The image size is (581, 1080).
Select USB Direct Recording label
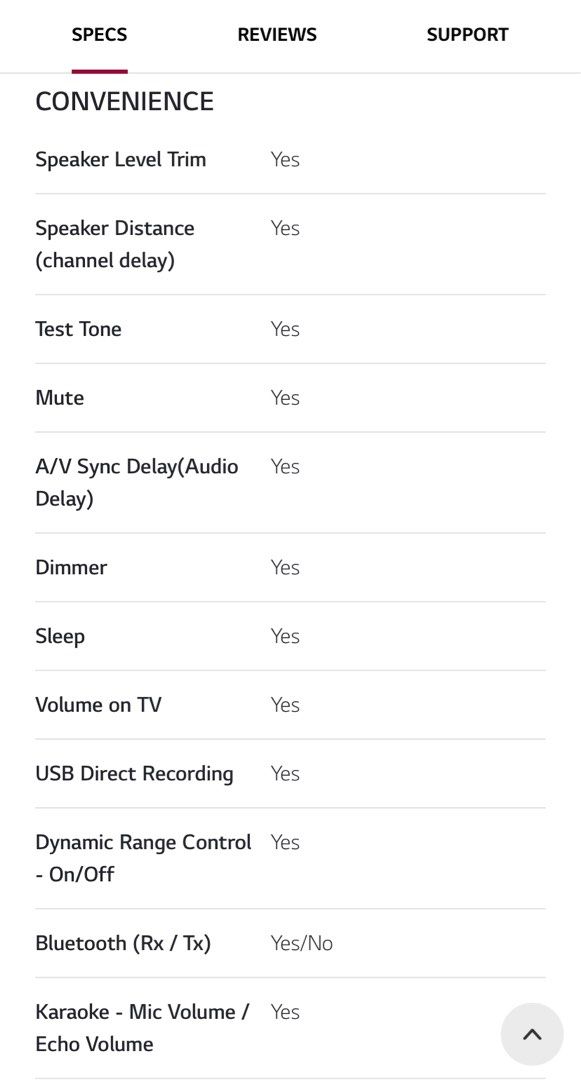coord(134,773)
